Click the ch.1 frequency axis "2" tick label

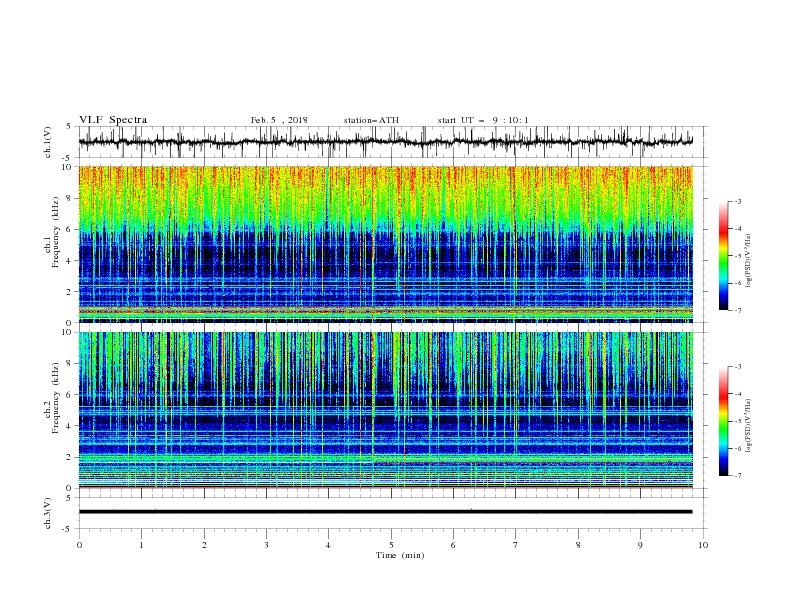(x=71, y=292)
